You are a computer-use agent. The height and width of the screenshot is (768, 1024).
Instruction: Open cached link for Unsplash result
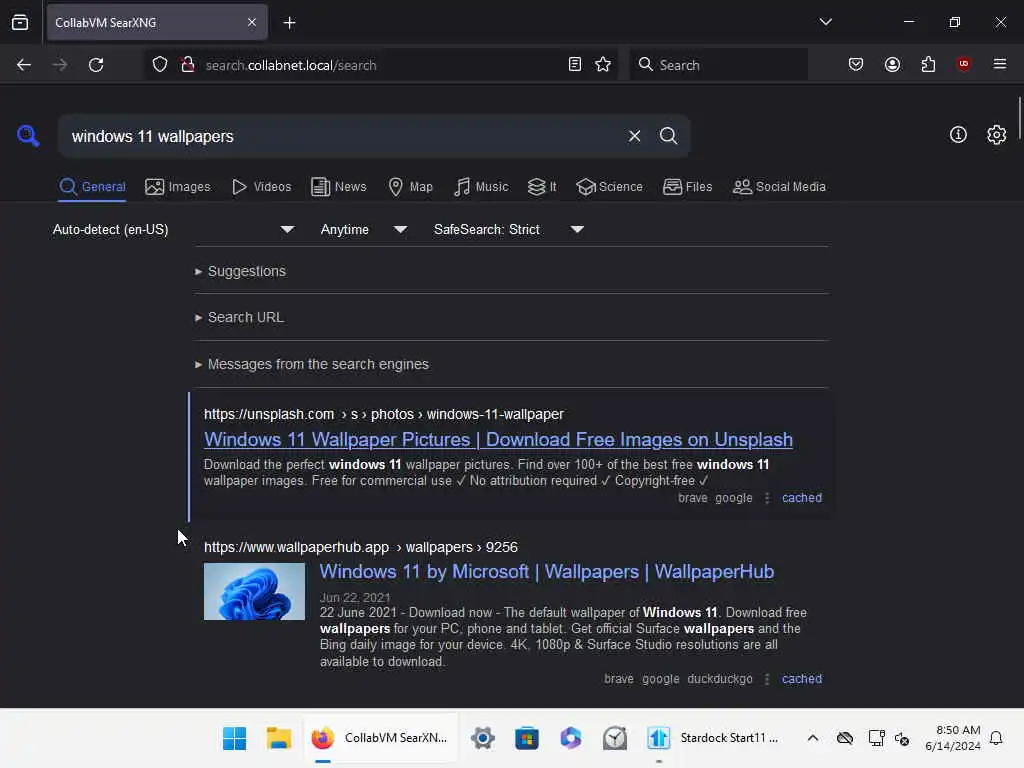point(801,498)
